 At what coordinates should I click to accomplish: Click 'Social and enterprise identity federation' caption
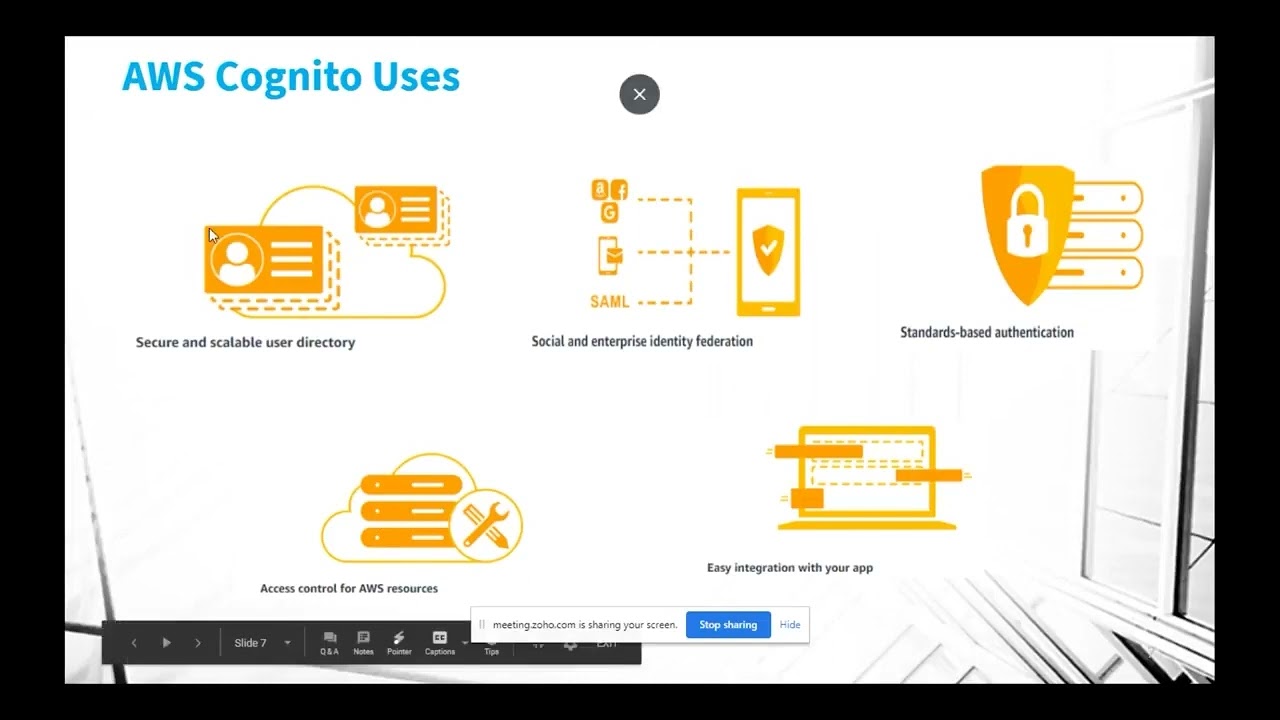[642, 341]
